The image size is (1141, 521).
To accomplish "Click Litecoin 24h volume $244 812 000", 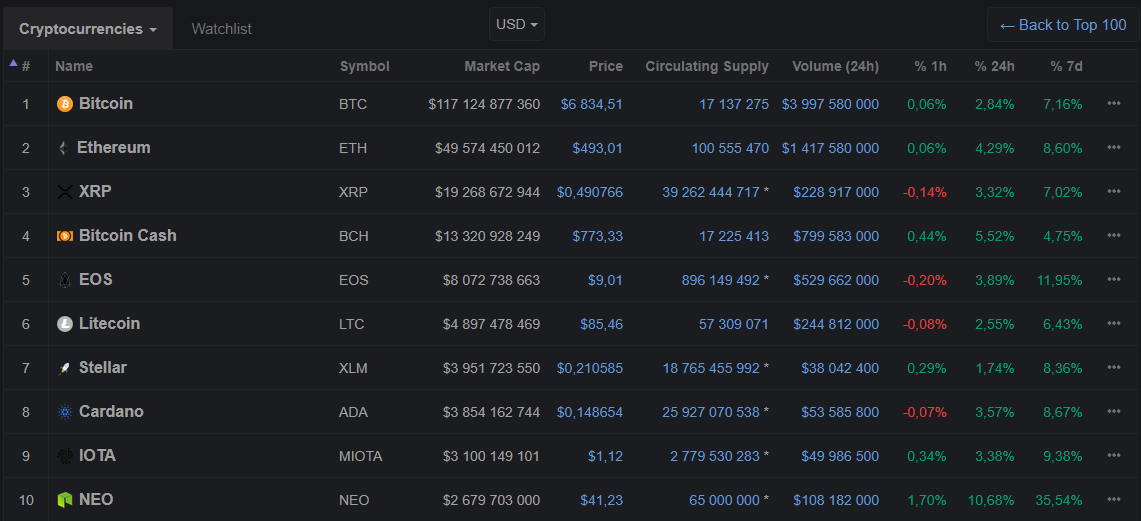I will pyautogui.click(x=836, y=324).
